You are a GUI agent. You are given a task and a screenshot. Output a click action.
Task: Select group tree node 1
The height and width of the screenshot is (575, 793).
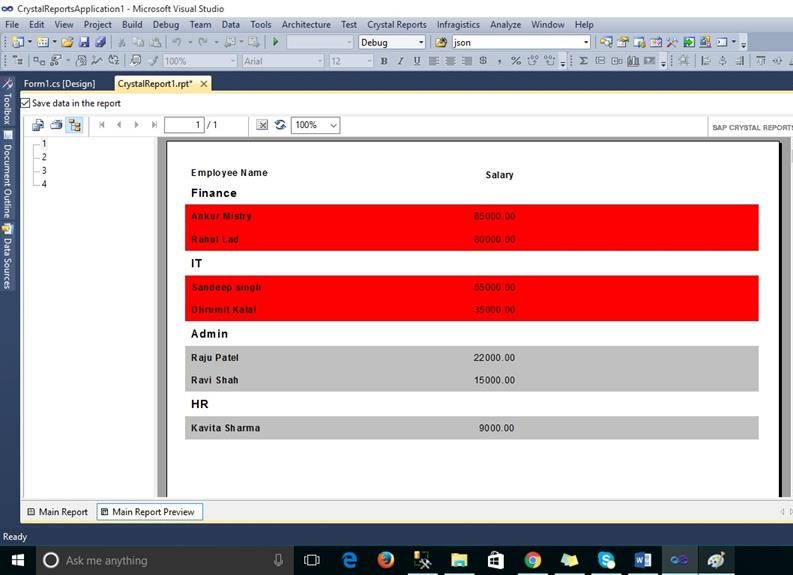coord(45,143)
